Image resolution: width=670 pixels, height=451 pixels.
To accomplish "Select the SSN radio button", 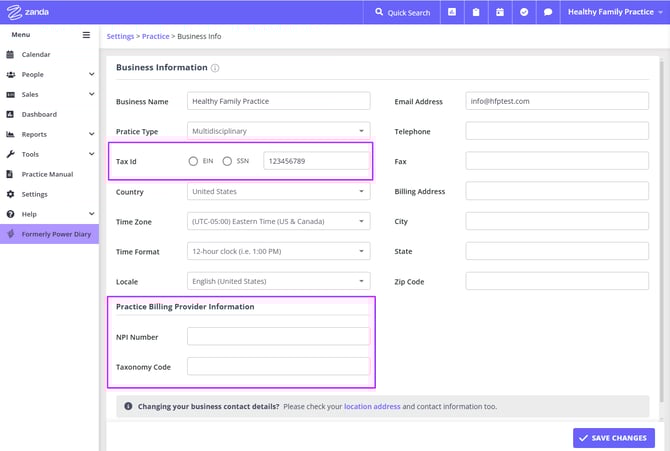I will pos(228,161).
